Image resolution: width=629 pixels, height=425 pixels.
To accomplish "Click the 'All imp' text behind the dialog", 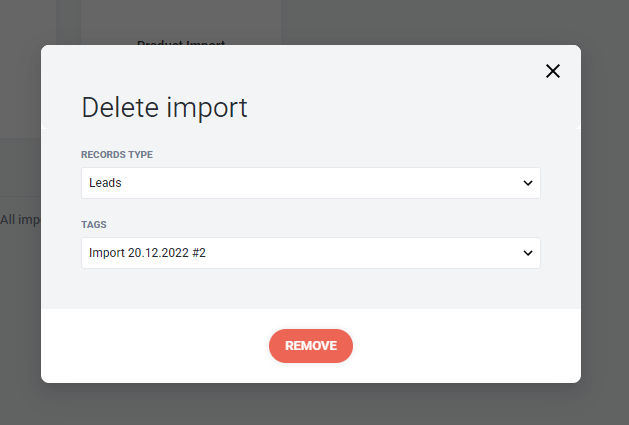I will point(20,220).
